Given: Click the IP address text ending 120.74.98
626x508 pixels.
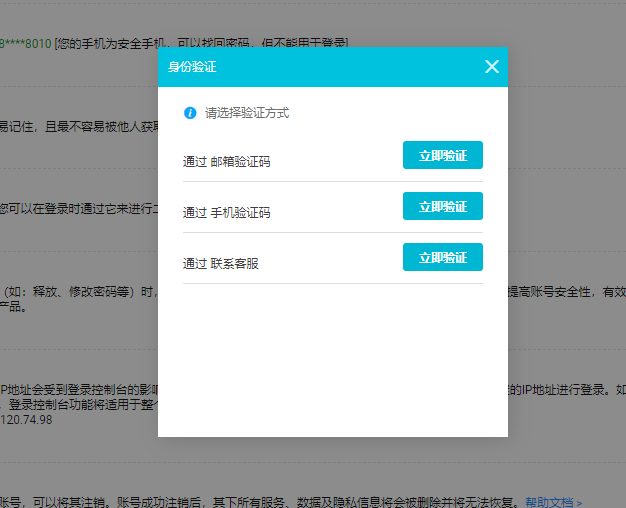Looking at the screenshot, I should click(x=26, y=420).
